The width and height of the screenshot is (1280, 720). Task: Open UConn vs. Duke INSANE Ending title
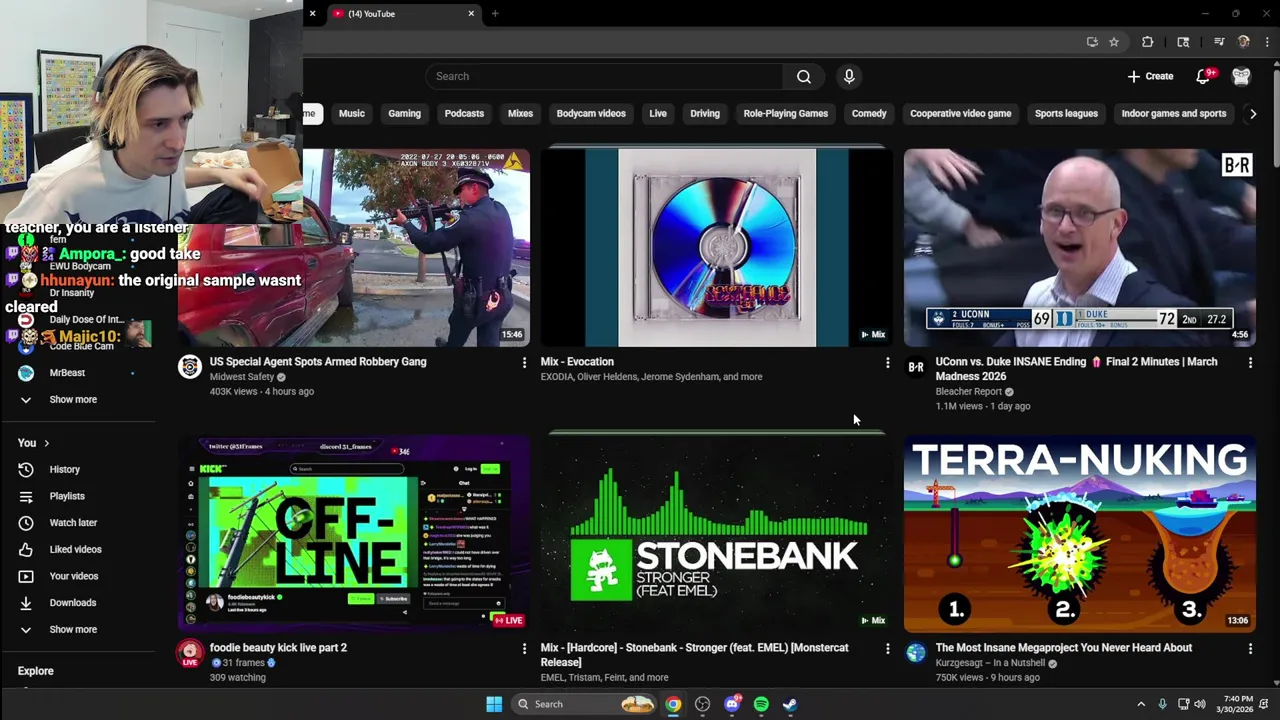1076,369
